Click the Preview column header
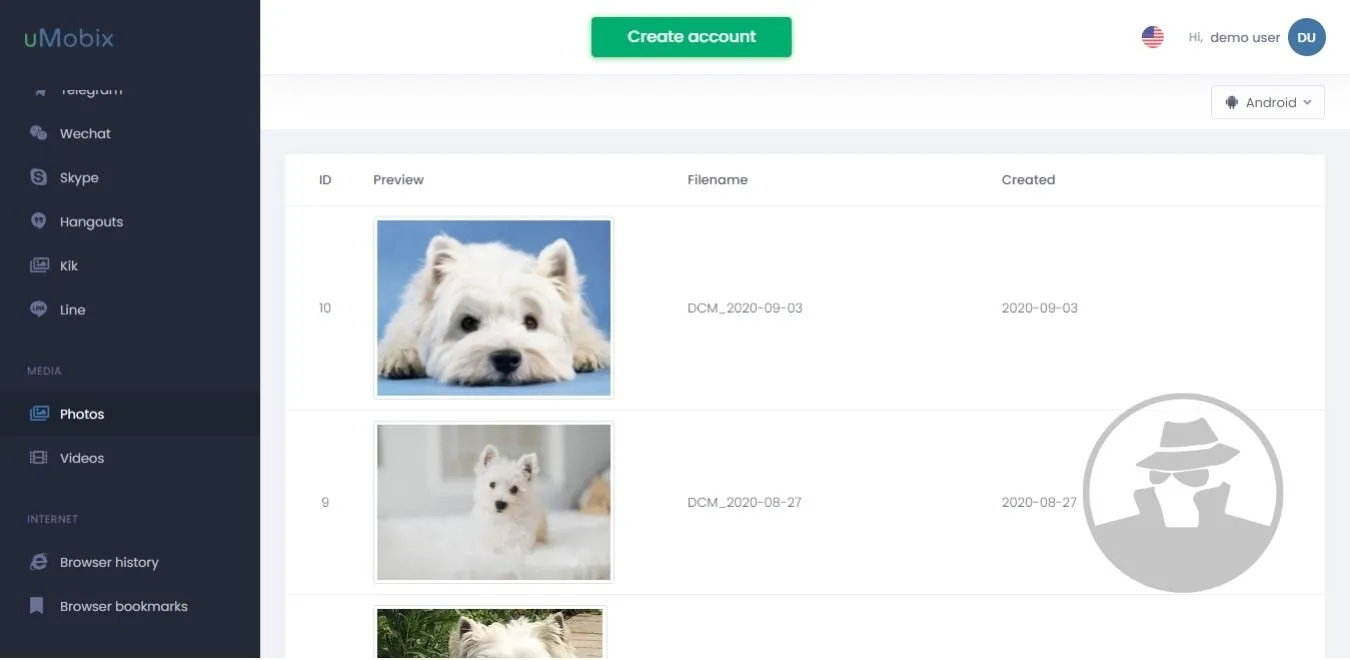Image resolution: width=1350 pixels, height=660 pixels. (x=398, y=180)
